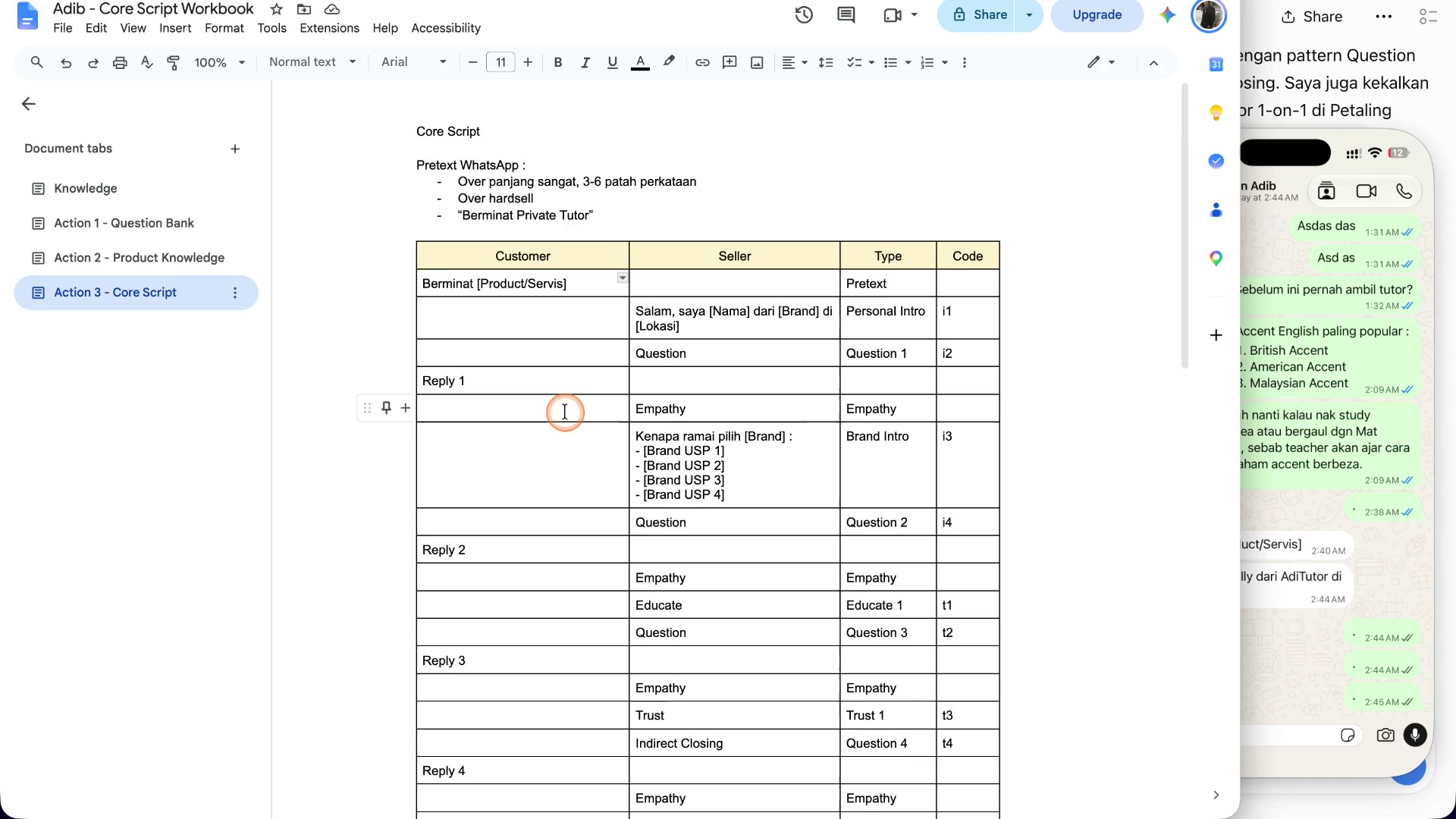Open the Format menu
The height and width of the screenshot is (819, 1456).
pyautogui.click(x=224, y=28)
